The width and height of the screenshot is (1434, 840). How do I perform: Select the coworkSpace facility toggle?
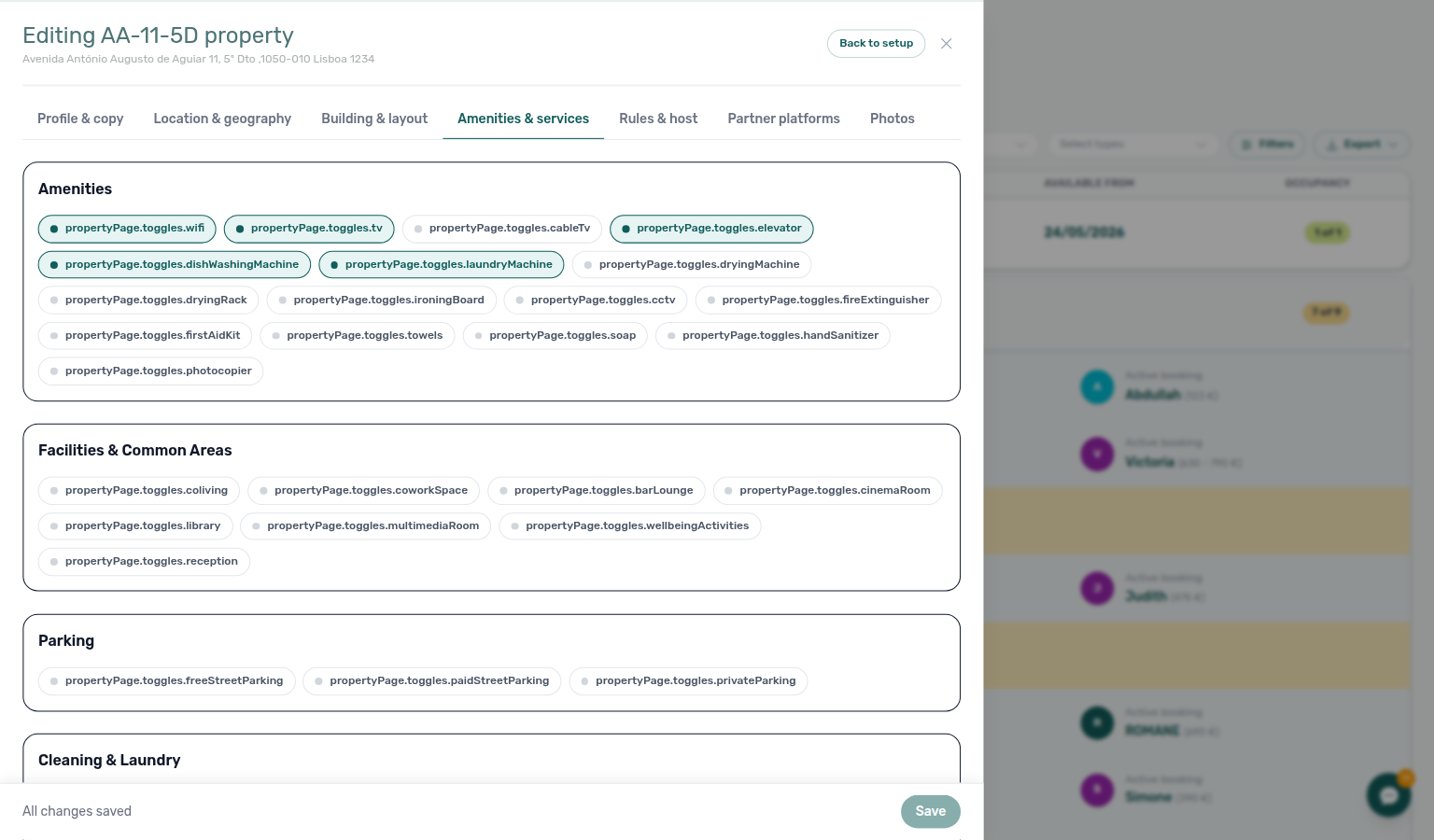[364, 491]
